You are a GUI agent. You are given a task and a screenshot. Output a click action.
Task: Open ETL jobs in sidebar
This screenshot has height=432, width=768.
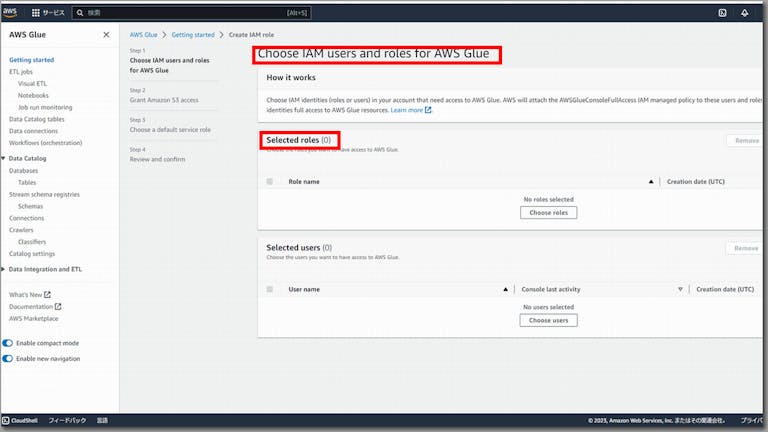21,72
